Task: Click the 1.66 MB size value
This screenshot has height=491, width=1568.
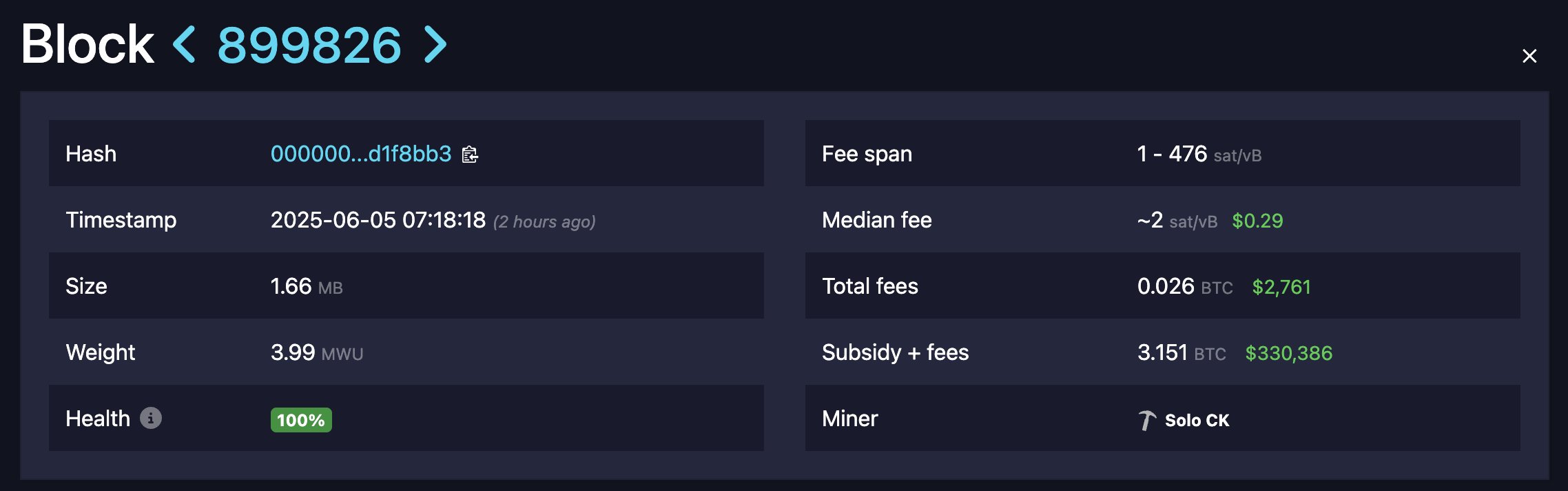Action: click(x=307, y=286)
